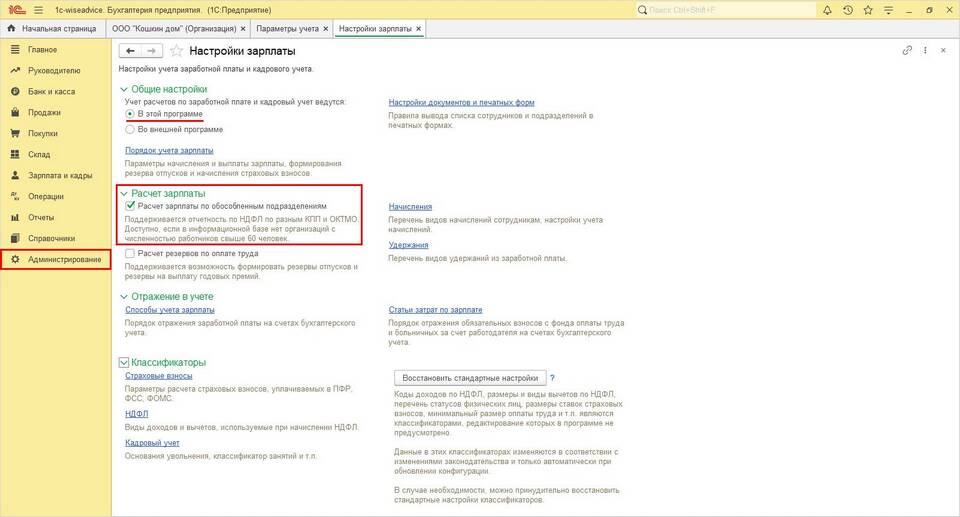Select the 'В этой программе' radio button
960x517 pixels.
tap(130, 114)
